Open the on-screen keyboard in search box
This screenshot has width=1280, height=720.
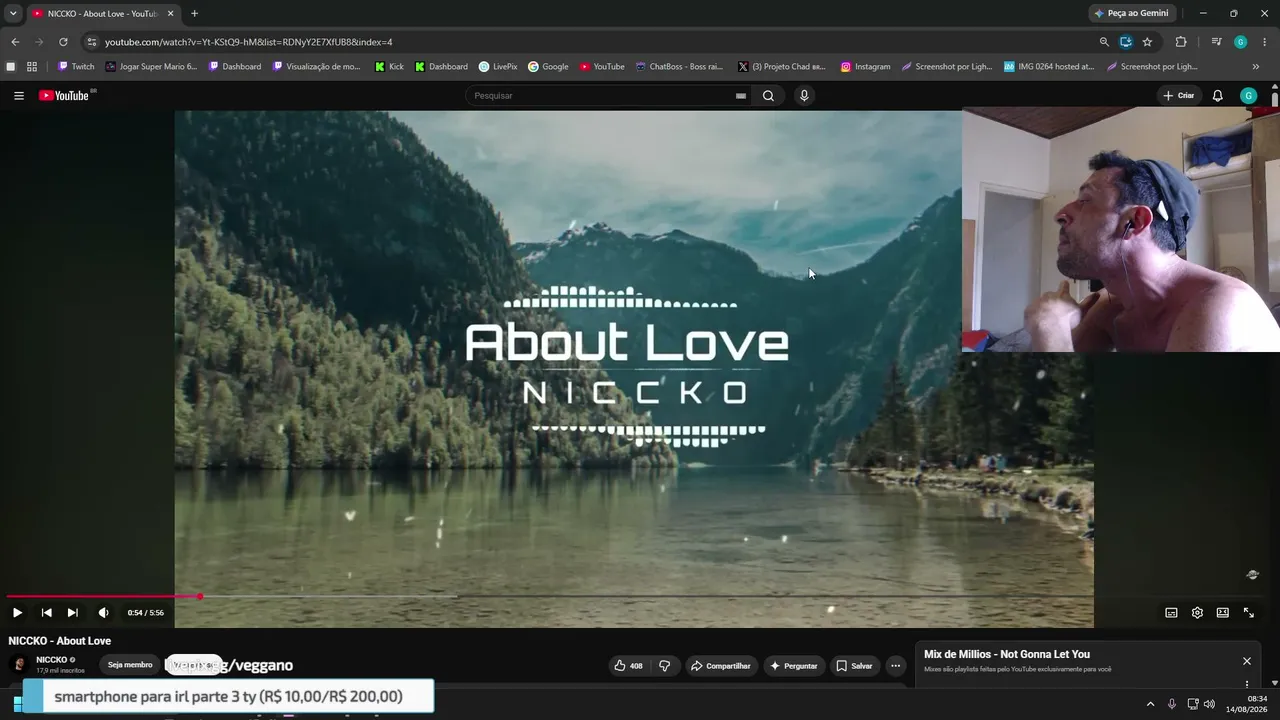click(741, 96)
